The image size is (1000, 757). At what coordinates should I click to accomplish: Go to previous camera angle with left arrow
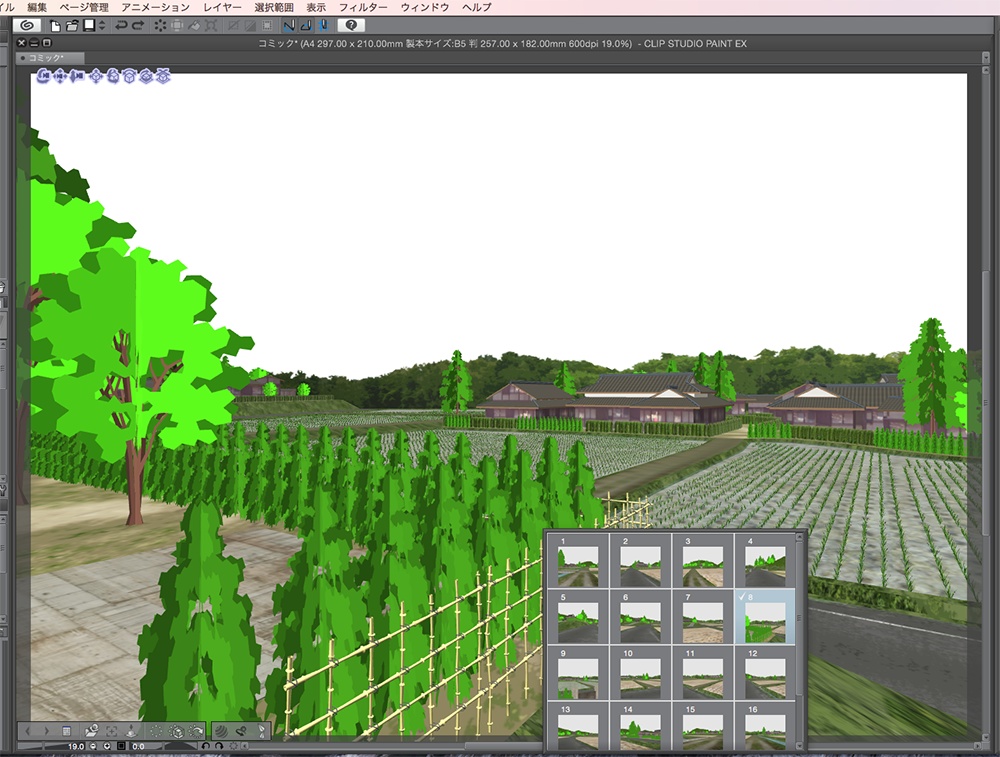pyautogui.click(x=27, y=731)
